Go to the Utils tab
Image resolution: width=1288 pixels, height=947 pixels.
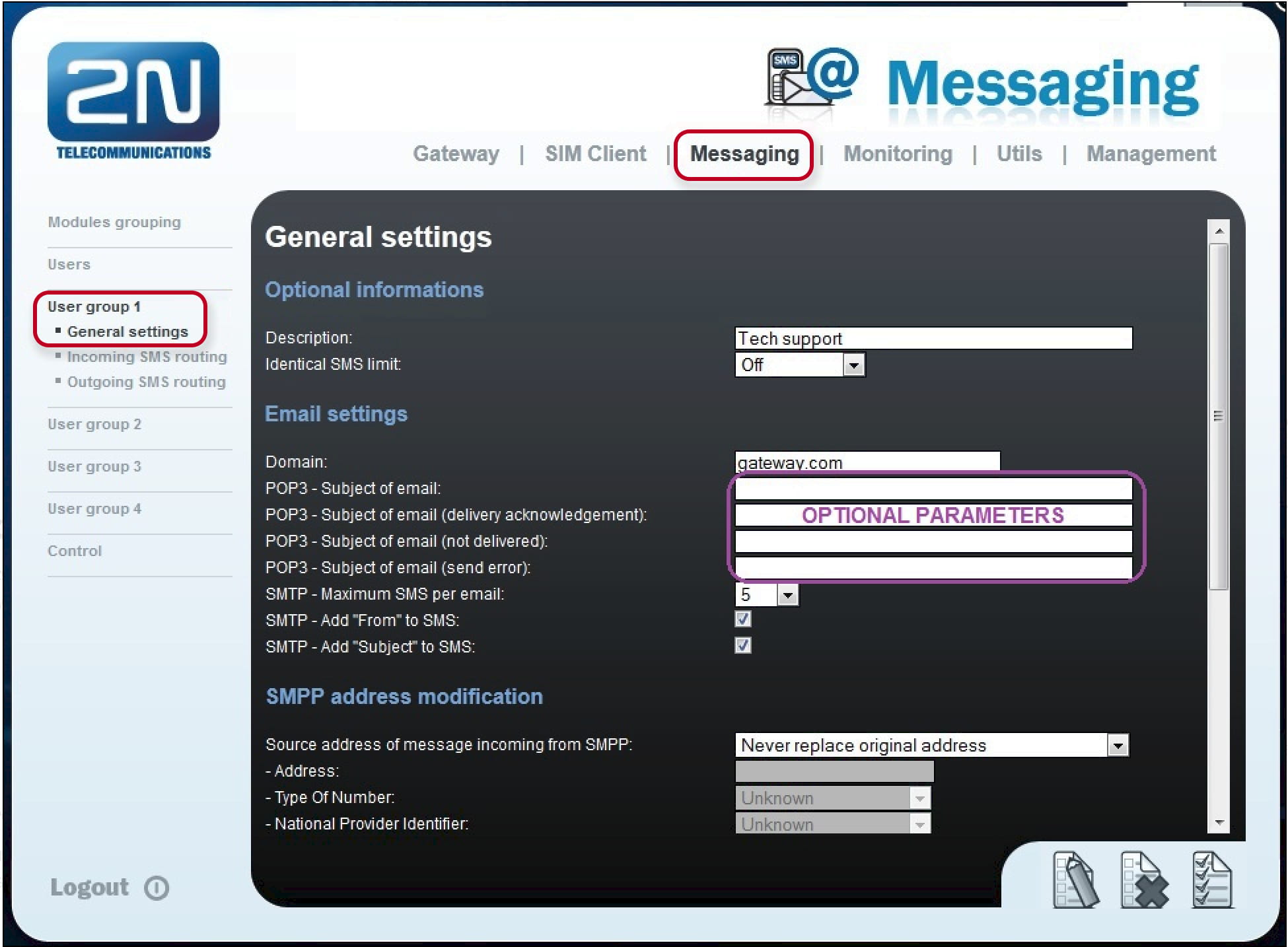1019,154
